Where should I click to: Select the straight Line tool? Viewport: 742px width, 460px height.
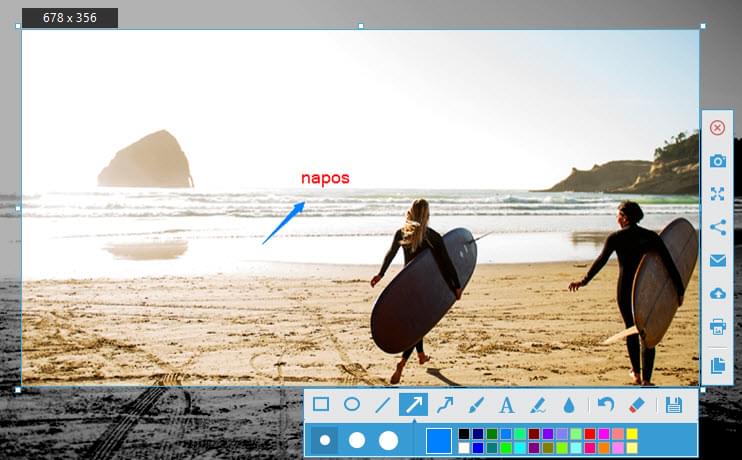[382, 405]
